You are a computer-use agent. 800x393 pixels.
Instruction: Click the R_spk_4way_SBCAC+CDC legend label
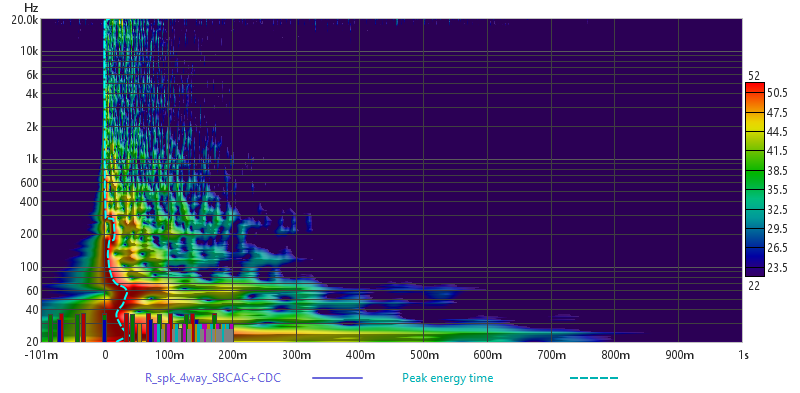point(213,378)
